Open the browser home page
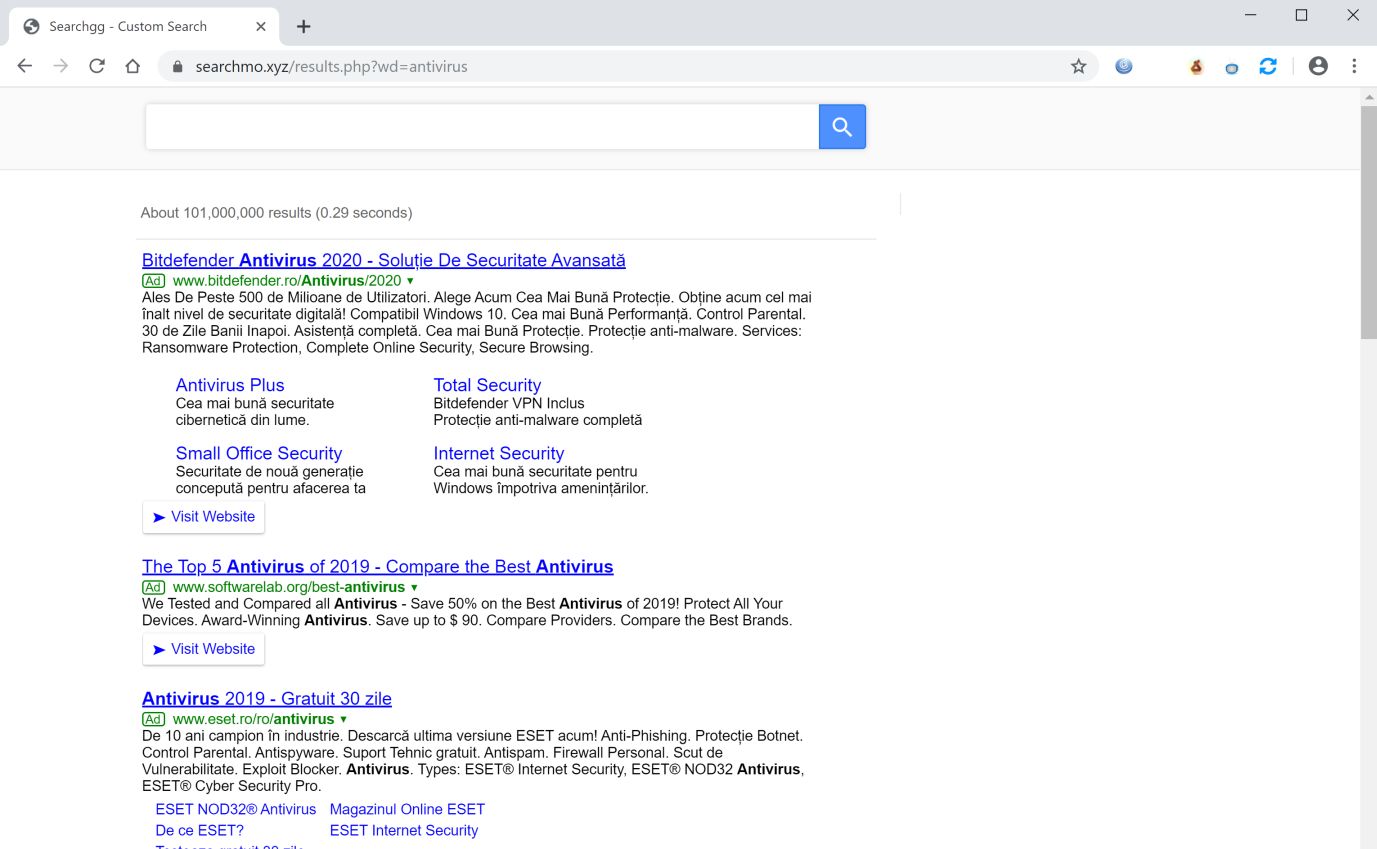Screen dimensions: 1377x849 [132, 66]
